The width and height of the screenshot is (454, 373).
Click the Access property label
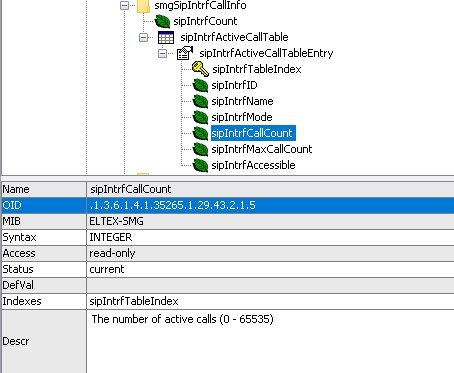pyautogui.click(x=19, y=253)
